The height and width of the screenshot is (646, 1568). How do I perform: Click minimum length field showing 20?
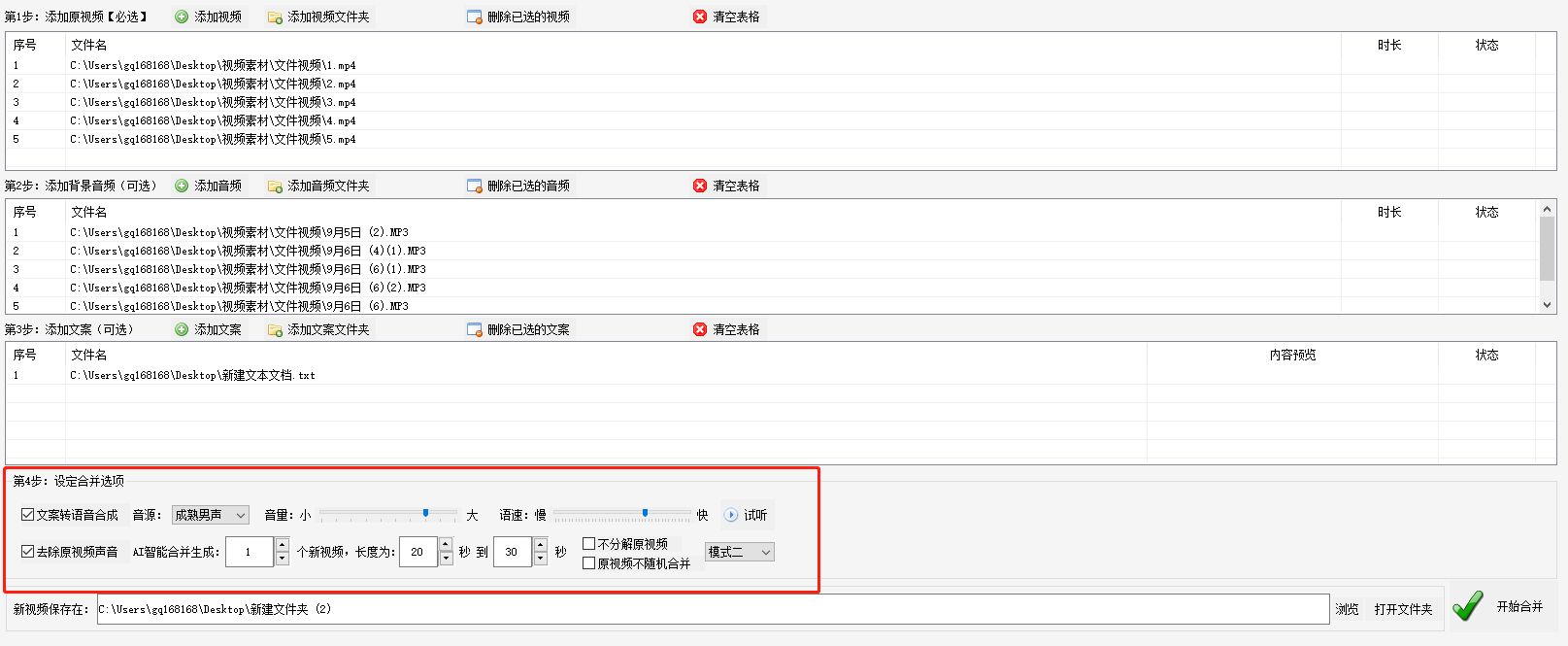(418, 552)
